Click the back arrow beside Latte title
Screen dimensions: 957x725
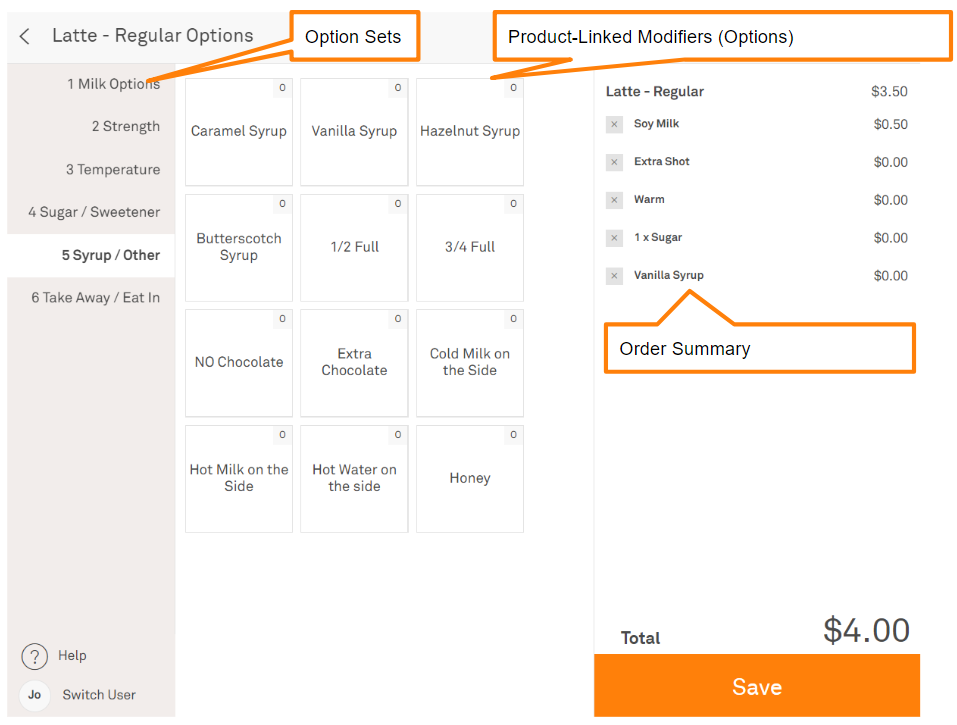(x=25, y=37)
